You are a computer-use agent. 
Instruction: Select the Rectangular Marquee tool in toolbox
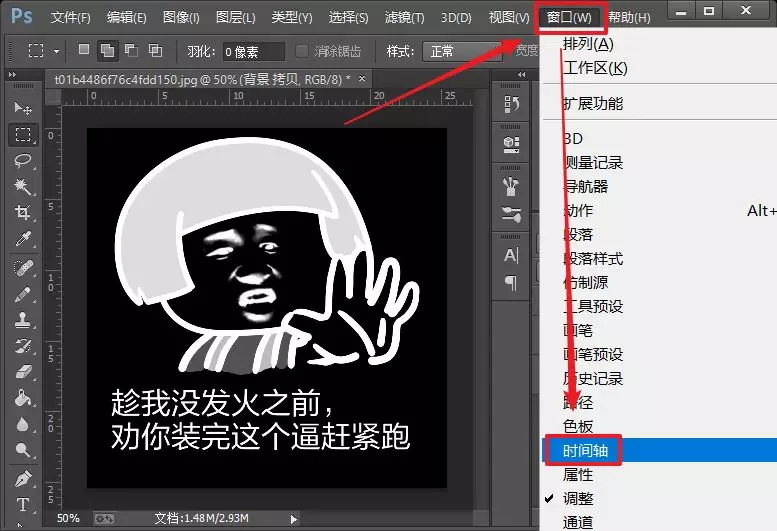click(x=22, y=134)
